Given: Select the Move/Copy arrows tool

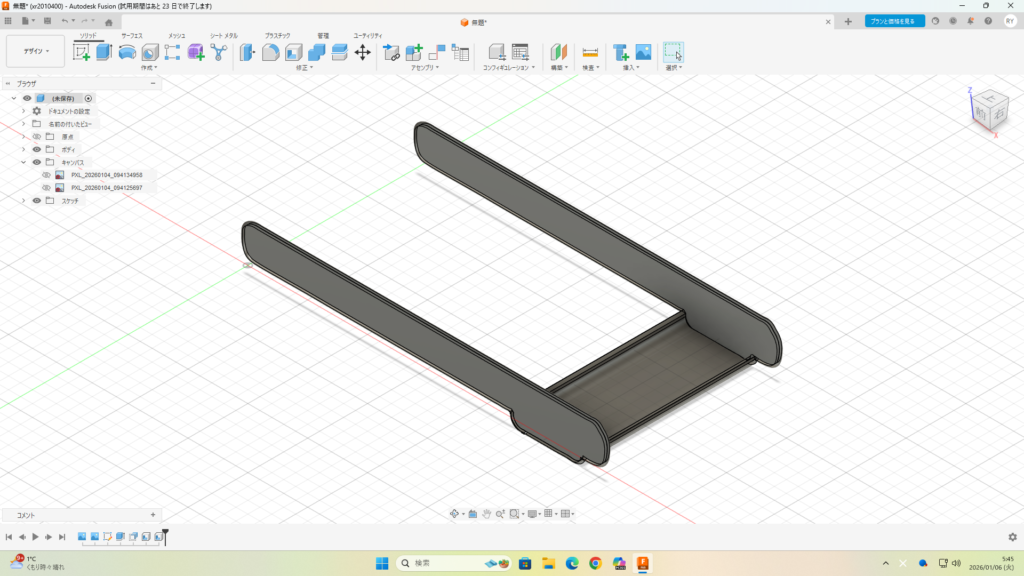Looking at the screenshot, I should point(362,52).
